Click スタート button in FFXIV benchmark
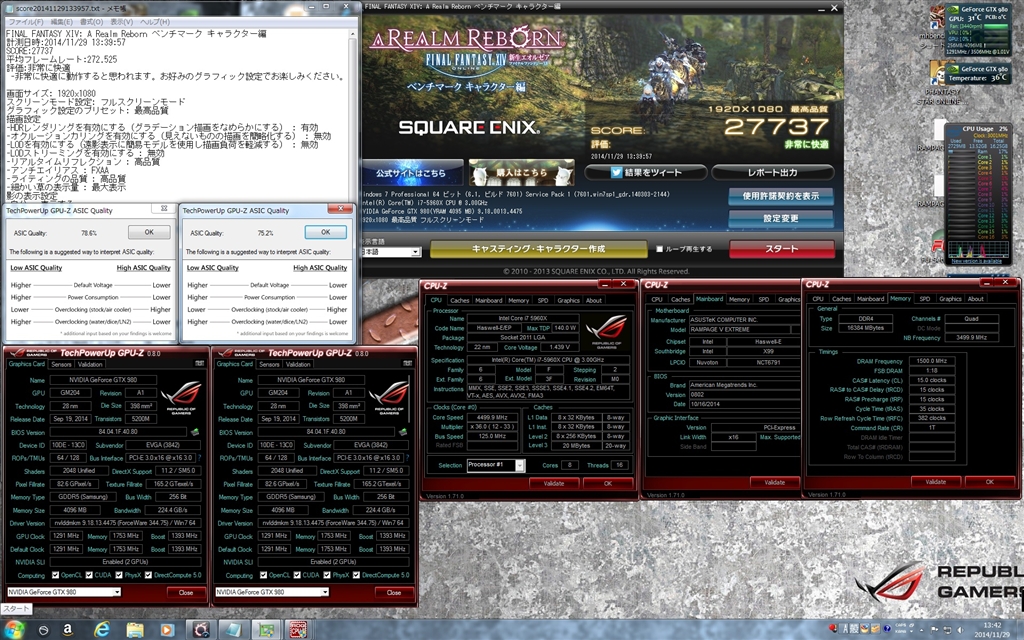Viewport: 1024px width, 640px height. [x=782, y=249]
